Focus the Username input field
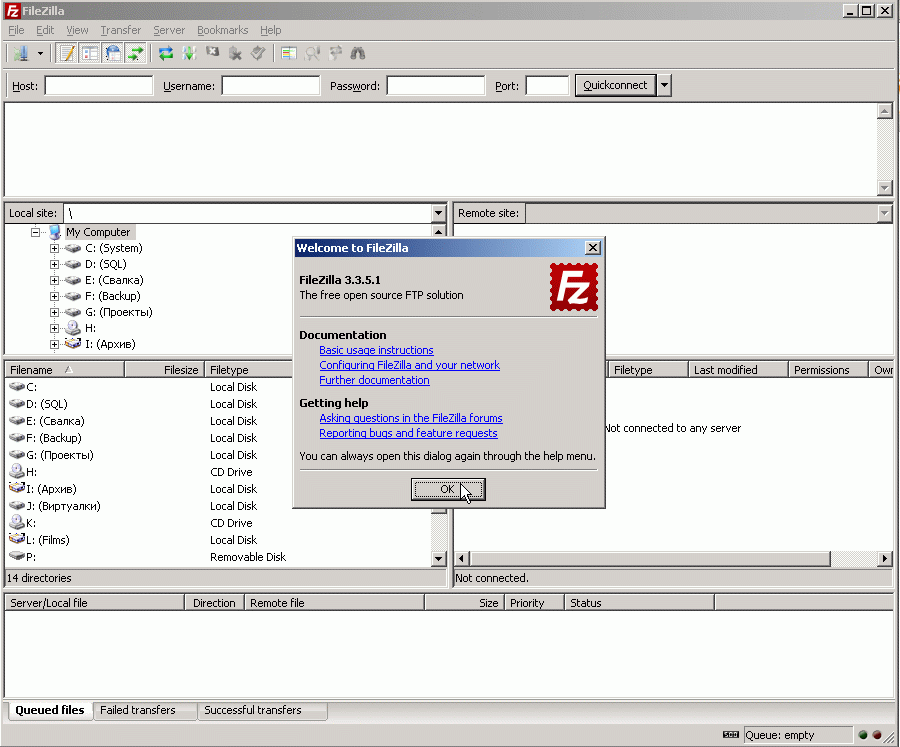Viewport: 900px width, 747px height. click(x=271, y=86)
